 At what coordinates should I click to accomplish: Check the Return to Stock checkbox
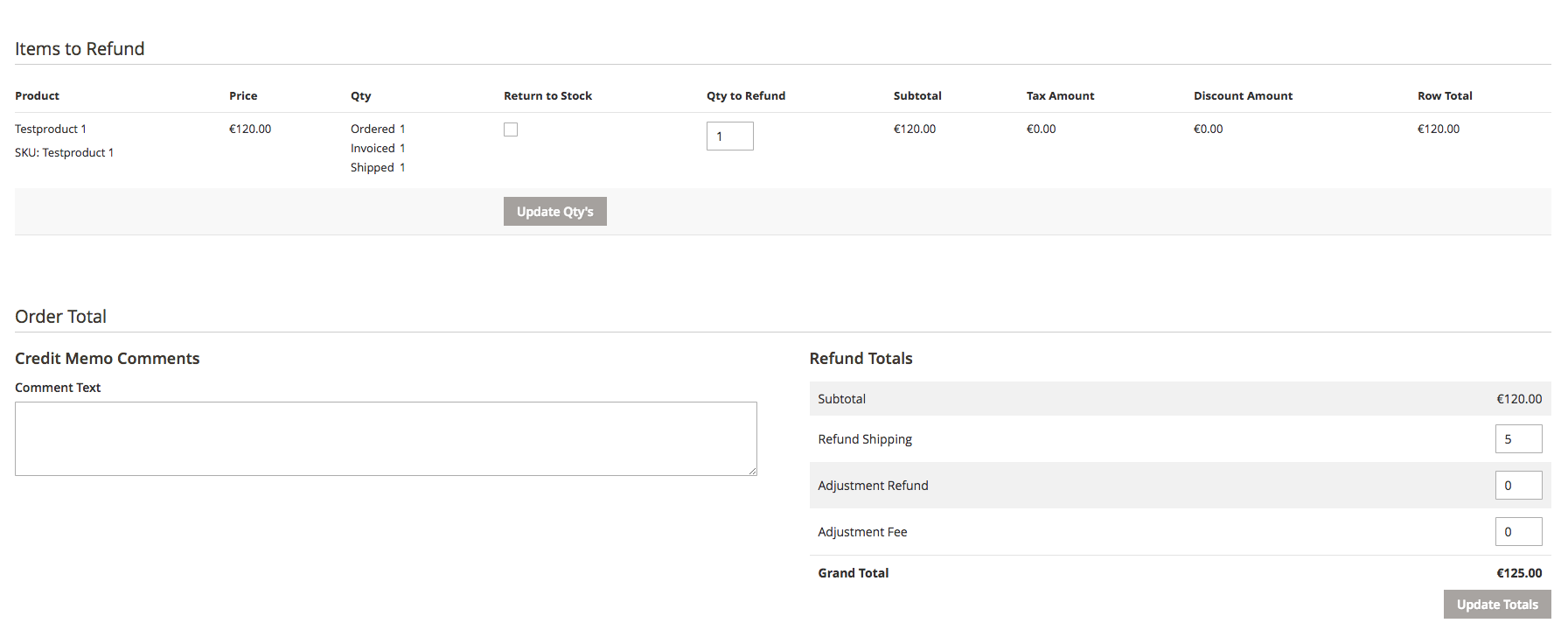511,129
